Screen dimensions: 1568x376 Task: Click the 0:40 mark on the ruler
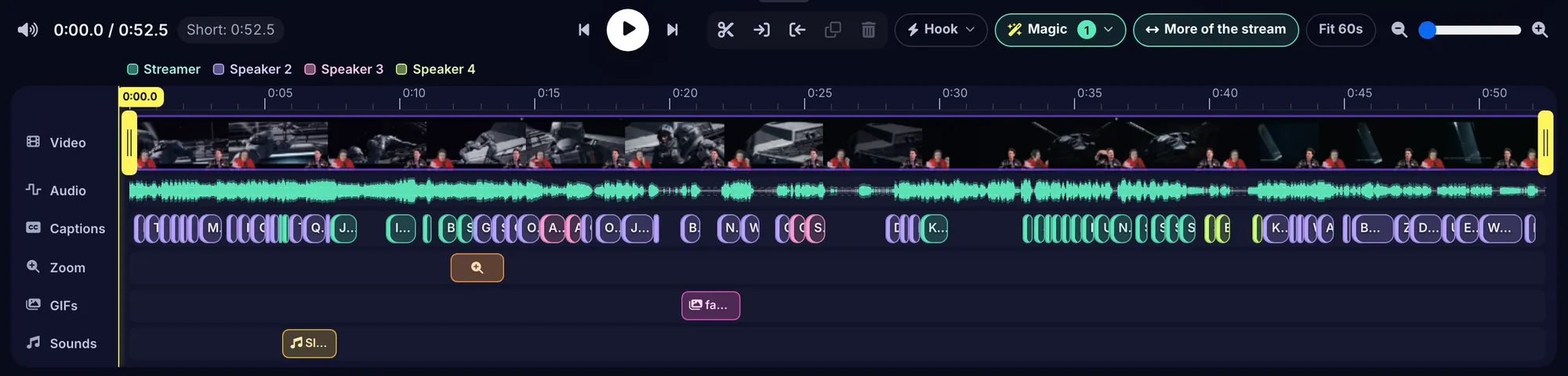click(1225, 93)
